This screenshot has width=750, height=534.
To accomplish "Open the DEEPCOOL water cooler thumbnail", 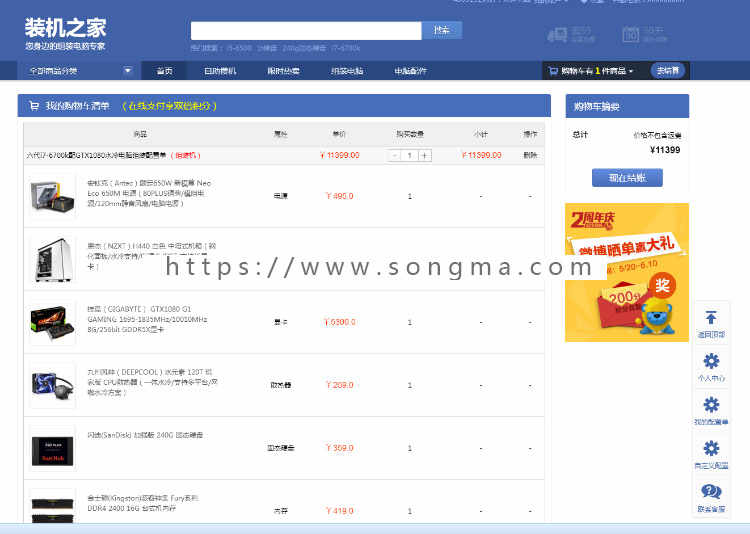I will (53, 385).
